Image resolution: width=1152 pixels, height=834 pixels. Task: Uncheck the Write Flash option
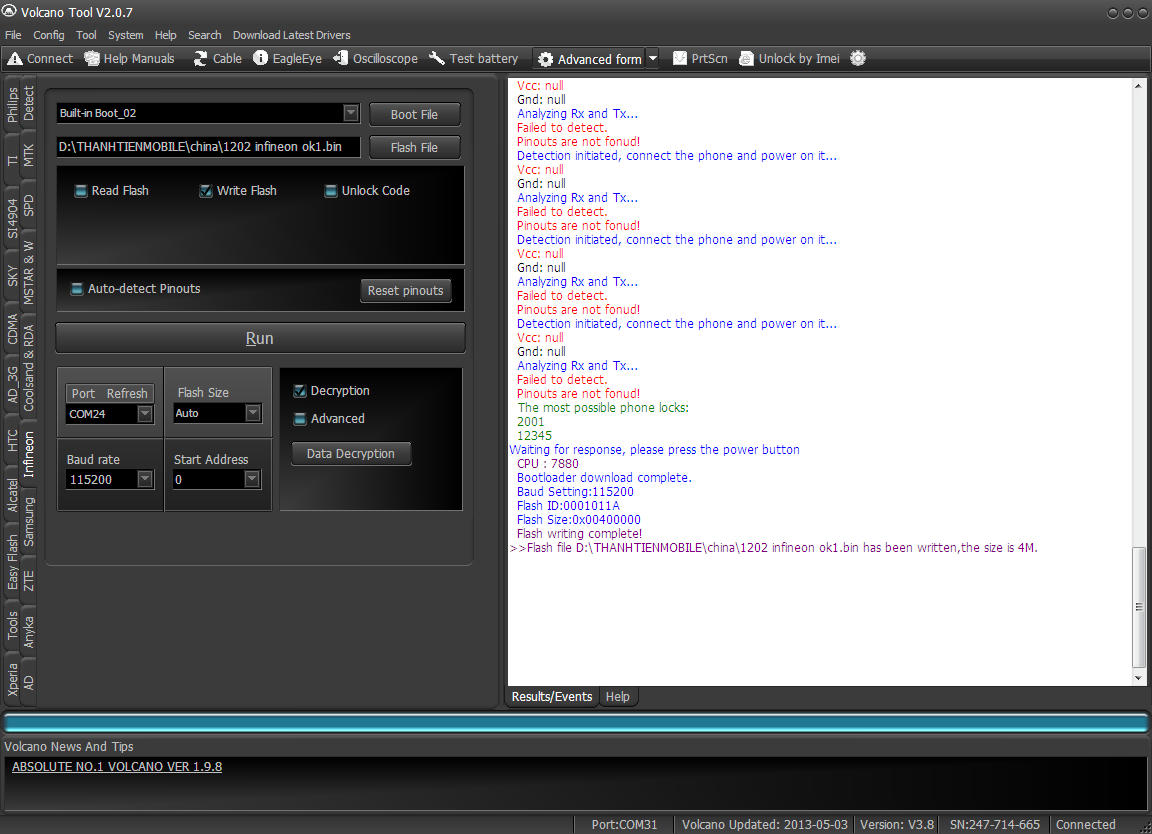click(x=206, y=191)
